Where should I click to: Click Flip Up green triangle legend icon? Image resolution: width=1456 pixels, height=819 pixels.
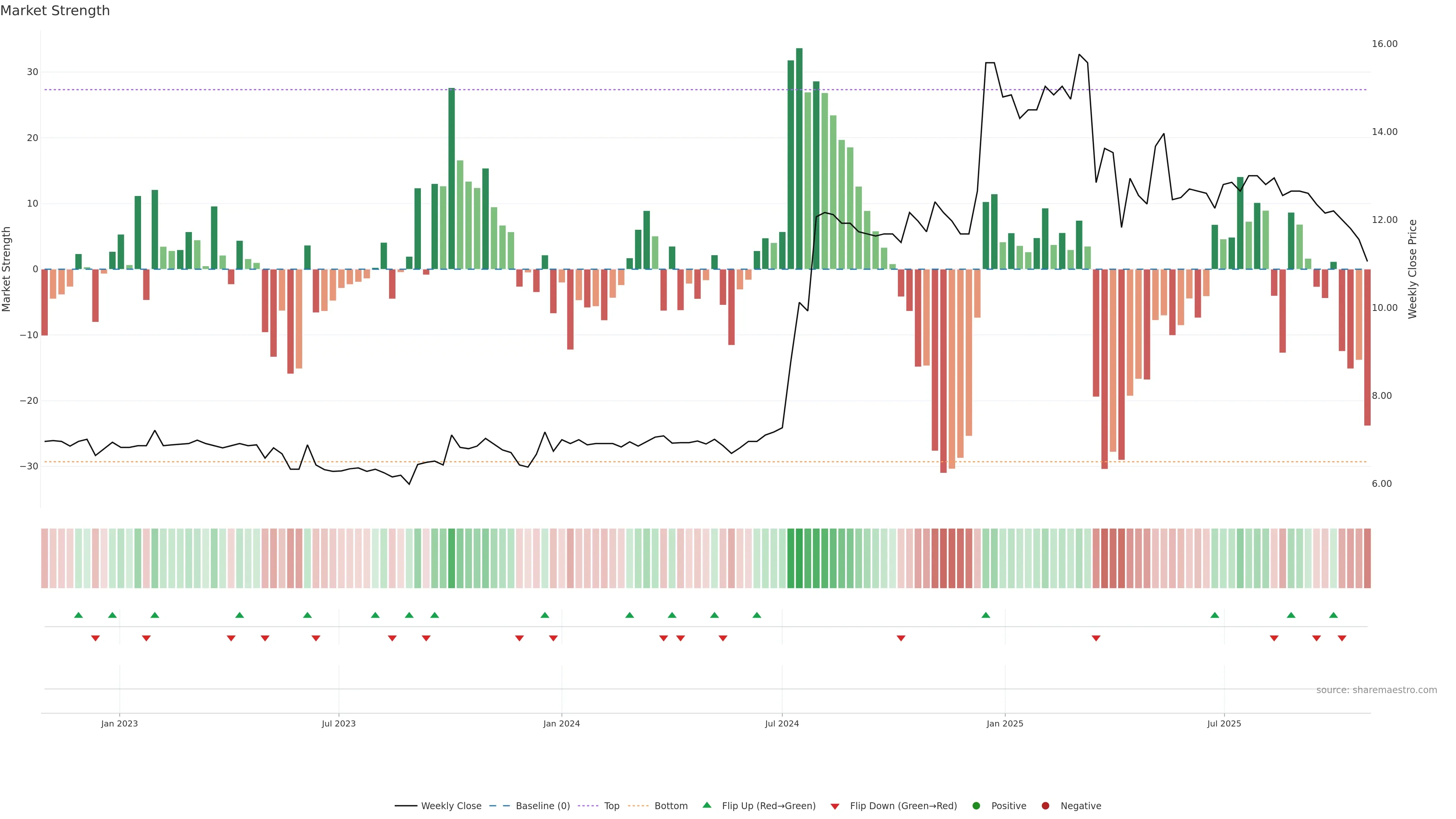point(706,805)
